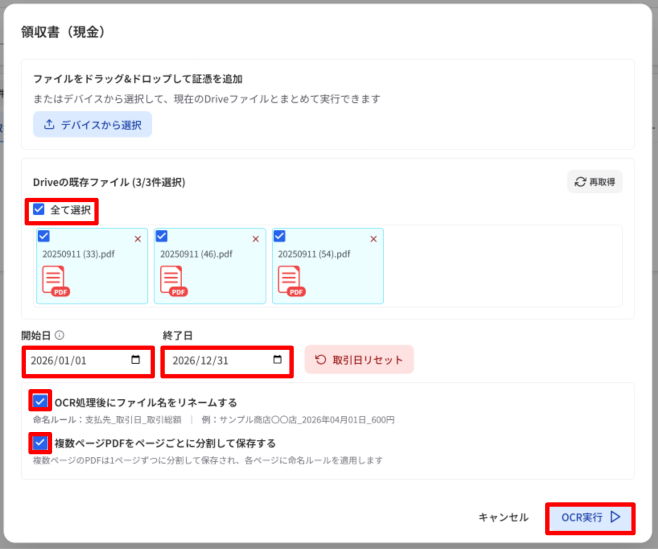Image resolution: width=658 pixels, height=549 pixels.
Task: Click the info icon next to 開始日
Action: (60, 335)
